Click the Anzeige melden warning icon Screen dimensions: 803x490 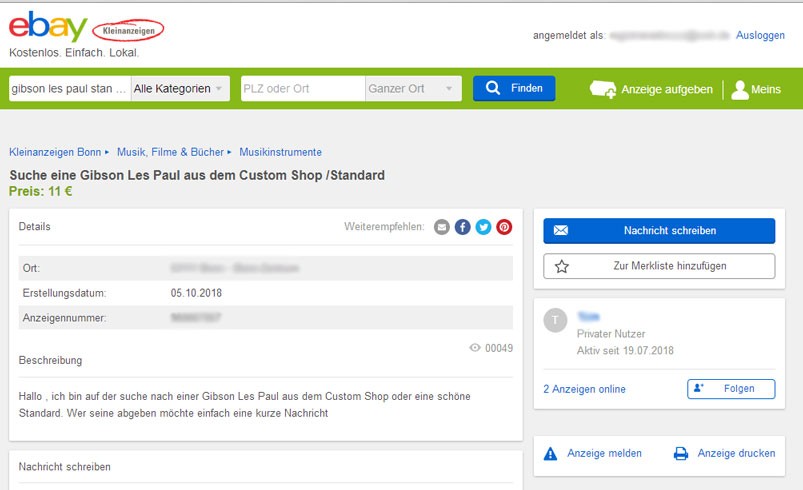(x=550, y=453)
